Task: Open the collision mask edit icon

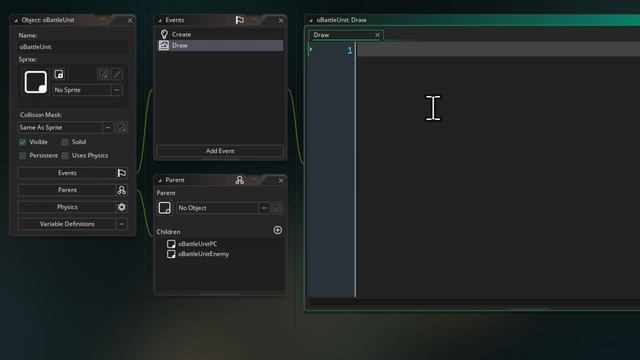Action: [122, 128]
